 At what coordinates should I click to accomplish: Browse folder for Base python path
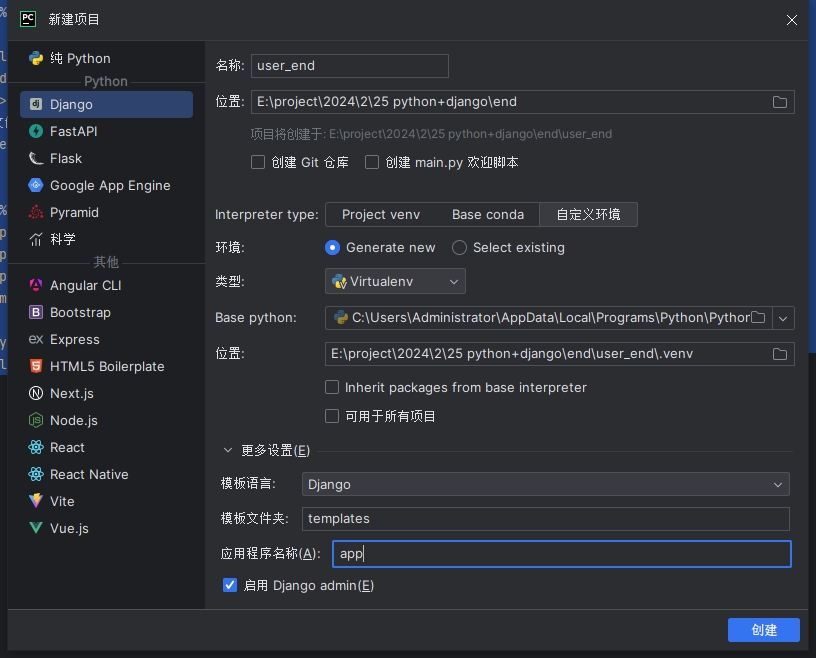758,318
